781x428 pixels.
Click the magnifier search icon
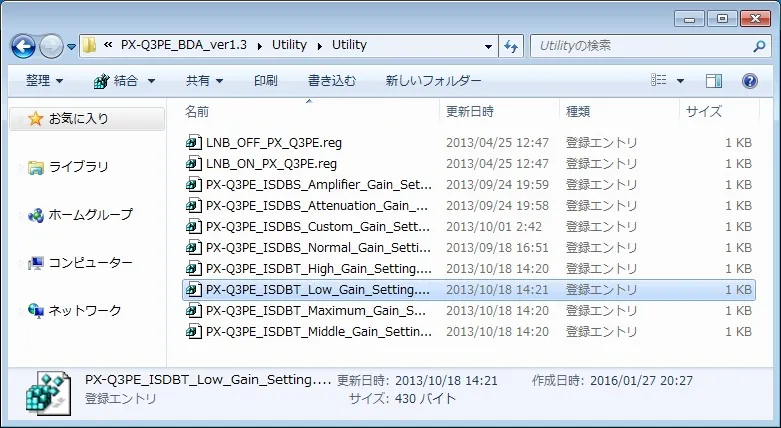pyautogui.click(x=759, y=46)
